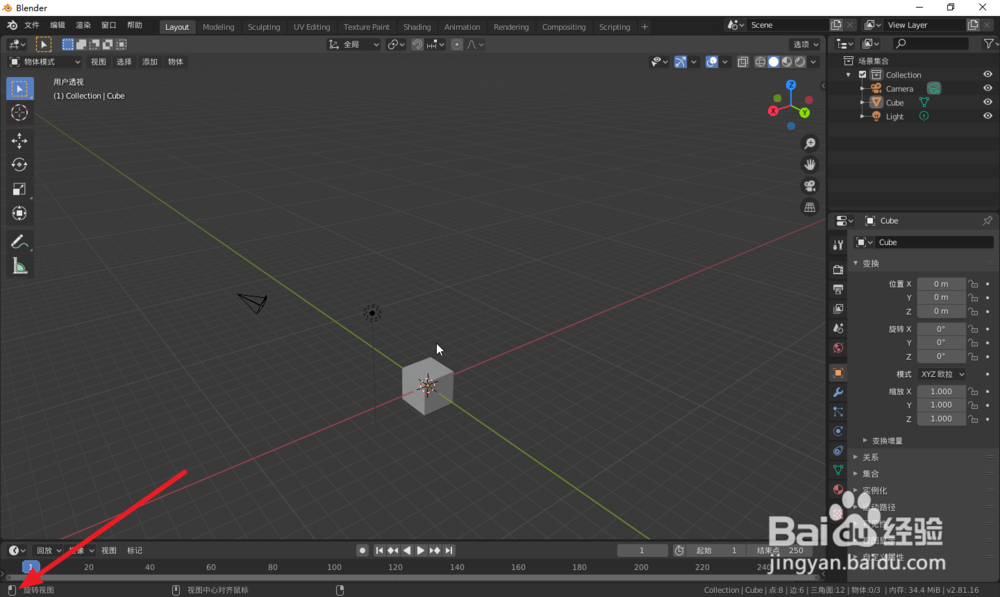Open the Object properties tab icon
The width and height of the screenshot is (1000, 597).
point(838,372)
